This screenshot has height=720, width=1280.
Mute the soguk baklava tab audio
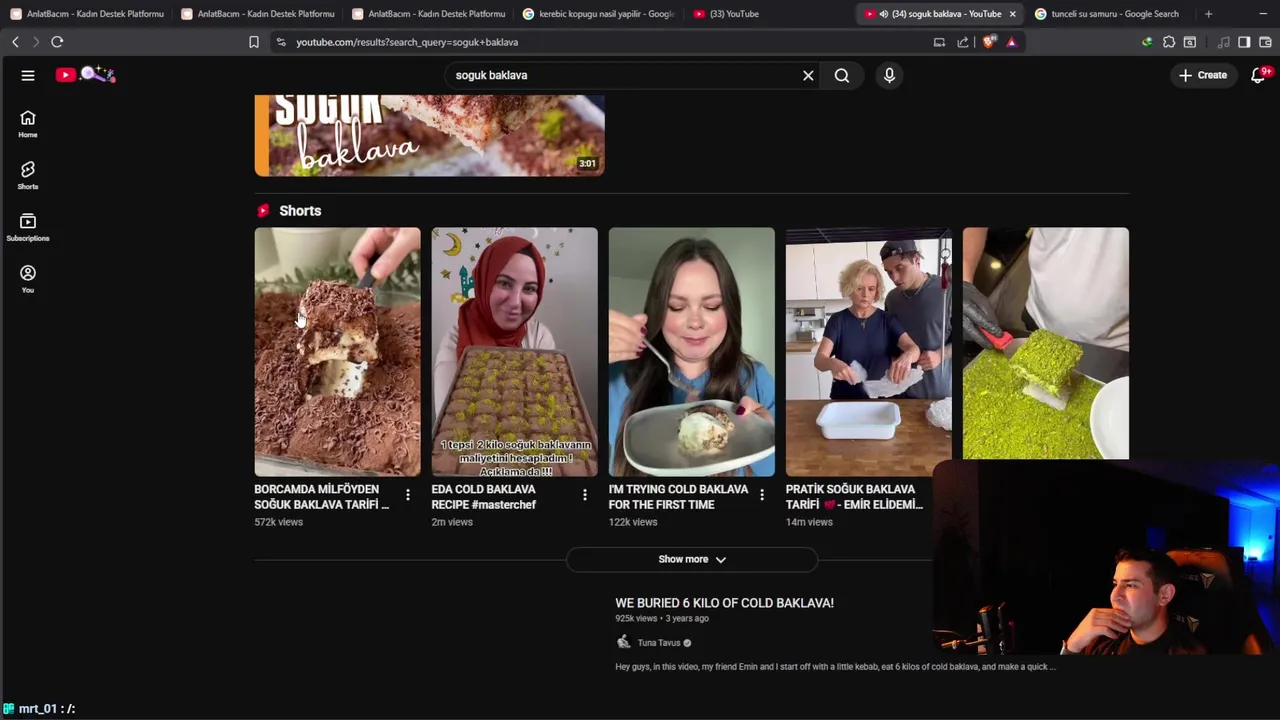coord(883,14)
